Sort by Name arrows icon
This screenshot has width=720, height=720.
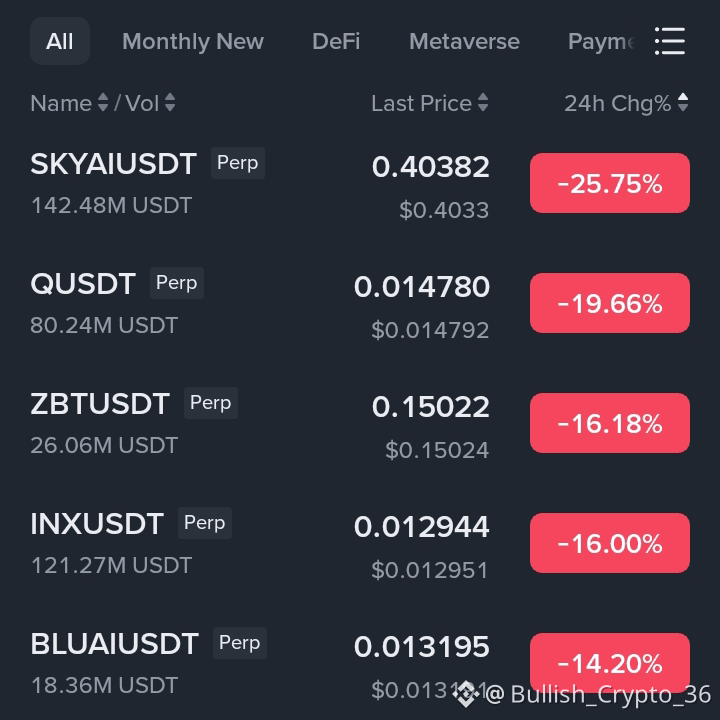pos(103,102)
